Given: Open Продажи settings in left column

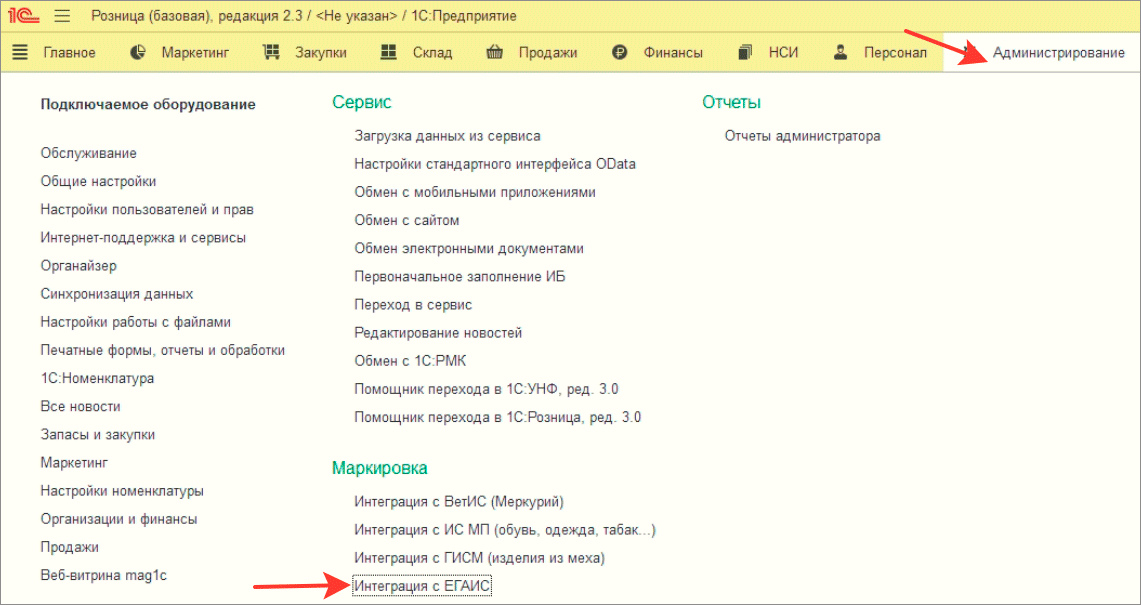Looking at the screenshot, I should (70, 547).
